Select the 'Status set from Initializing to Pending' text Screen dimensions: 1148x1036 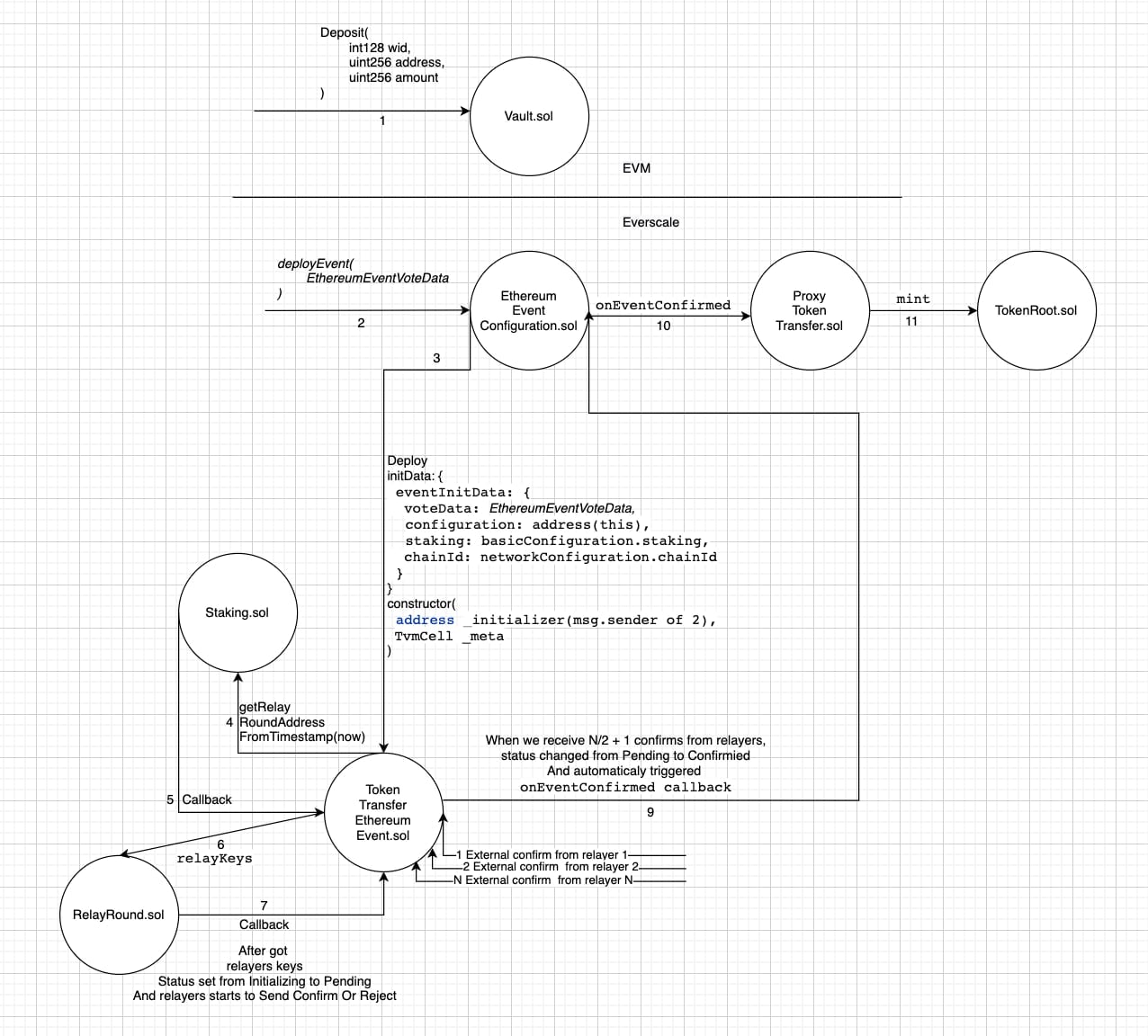click(265, 981)
